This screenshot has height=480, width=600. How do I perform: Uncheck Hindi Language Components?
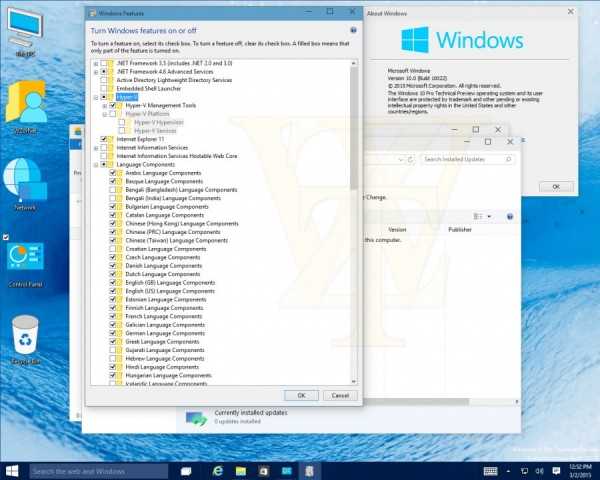112,367
